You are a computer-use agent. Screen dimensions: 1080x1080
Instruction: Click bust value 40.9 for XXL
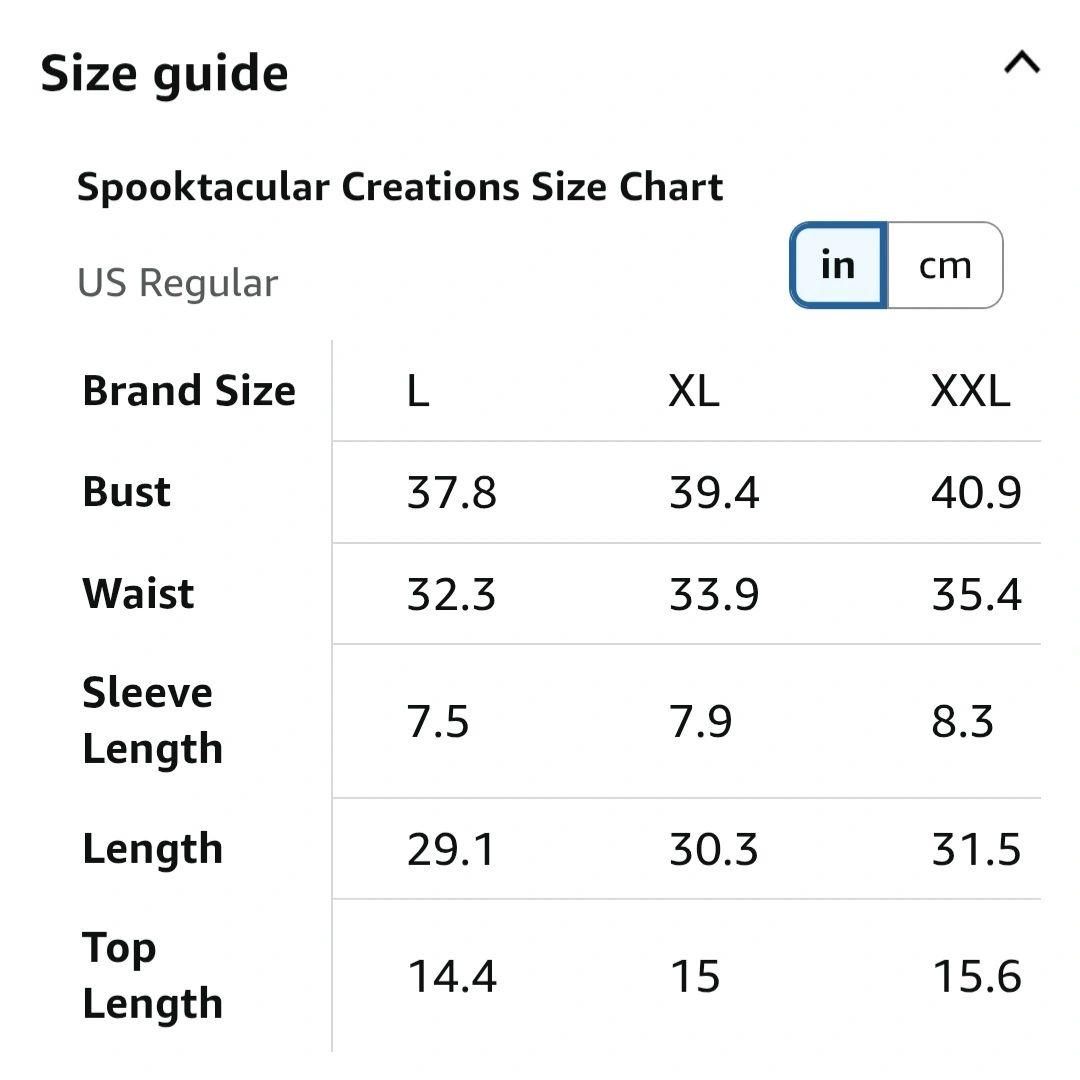pos(976,493)
